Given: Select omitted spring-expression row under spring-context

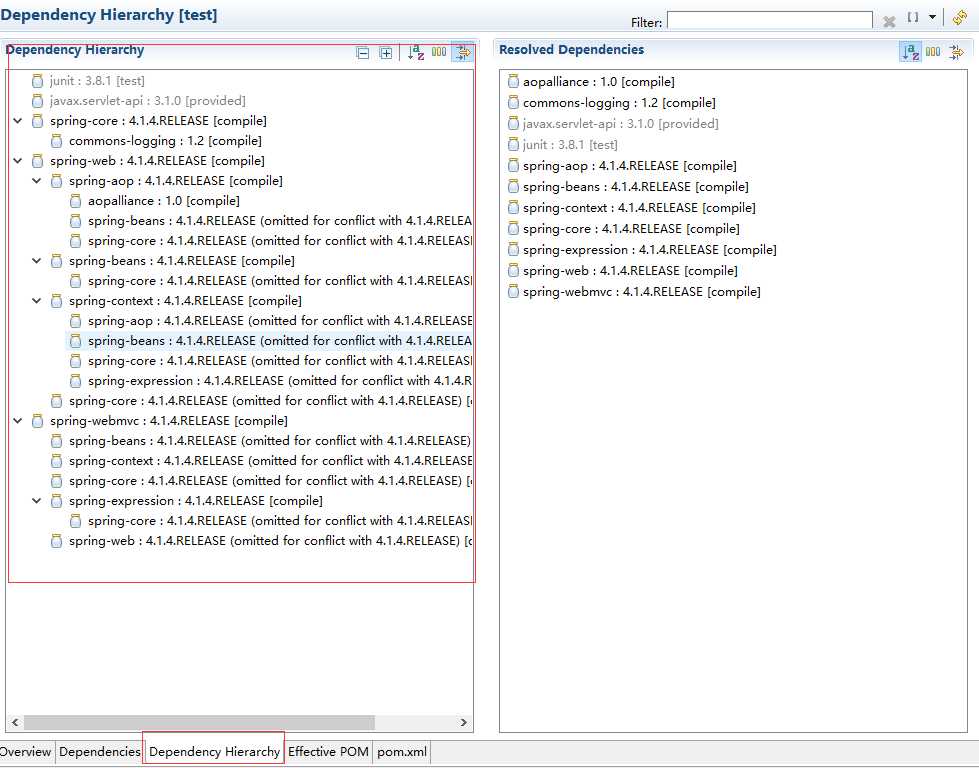Looking at the screenshot, I should pyautogui.click(x=280, y=380).
